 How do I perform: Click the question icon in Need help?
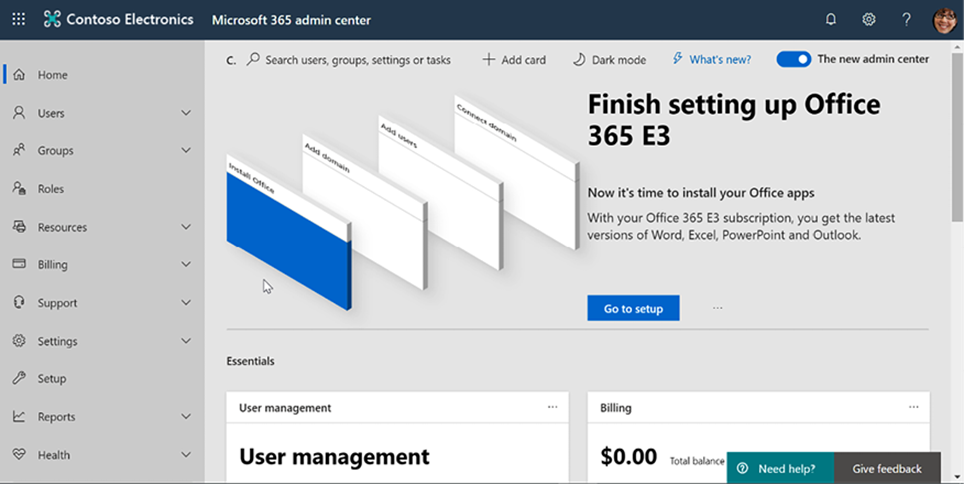point(743,469)
